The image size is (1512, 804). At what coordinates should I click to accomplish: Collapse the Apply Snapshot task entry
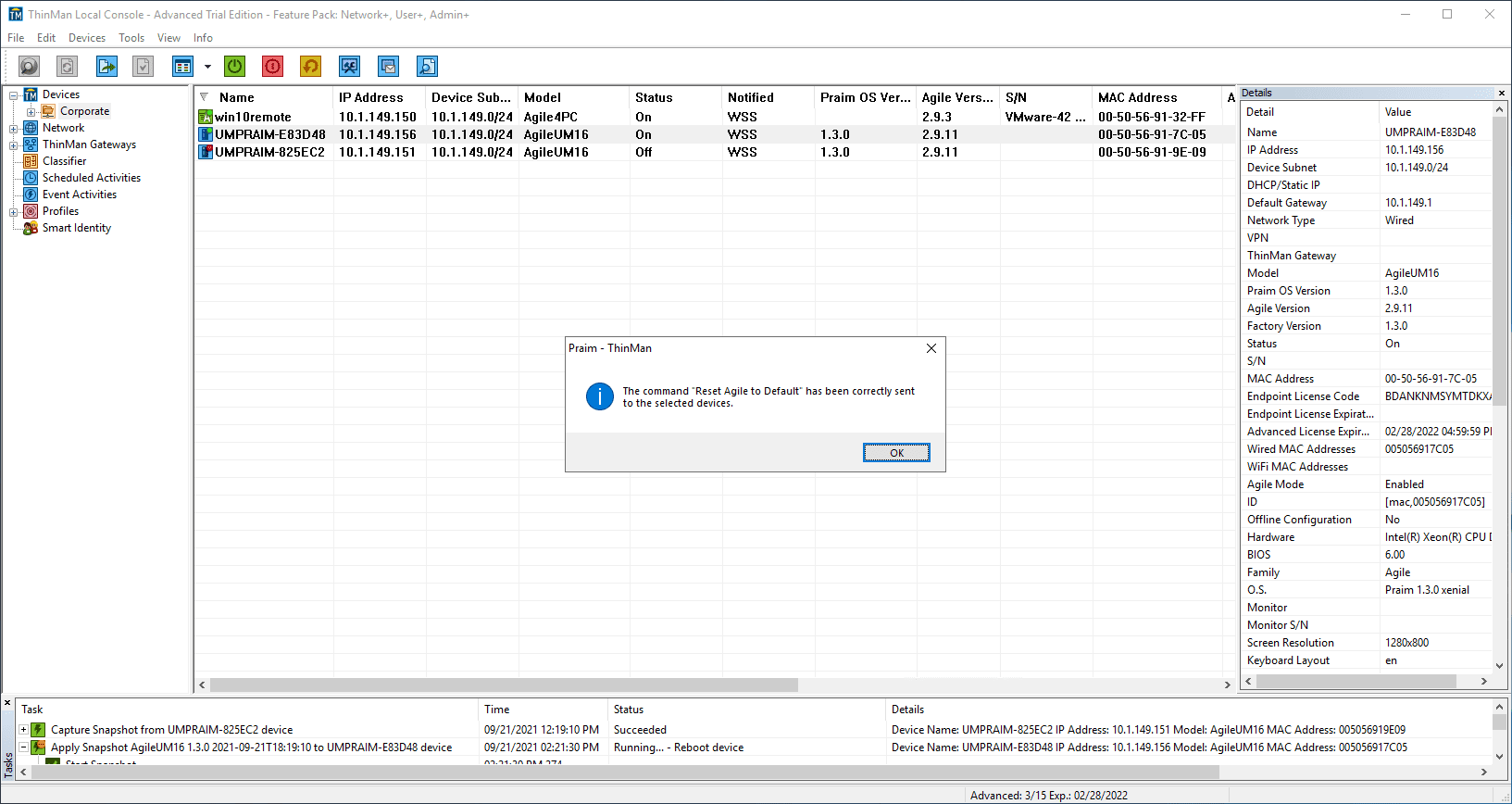(x=23, y=747)
